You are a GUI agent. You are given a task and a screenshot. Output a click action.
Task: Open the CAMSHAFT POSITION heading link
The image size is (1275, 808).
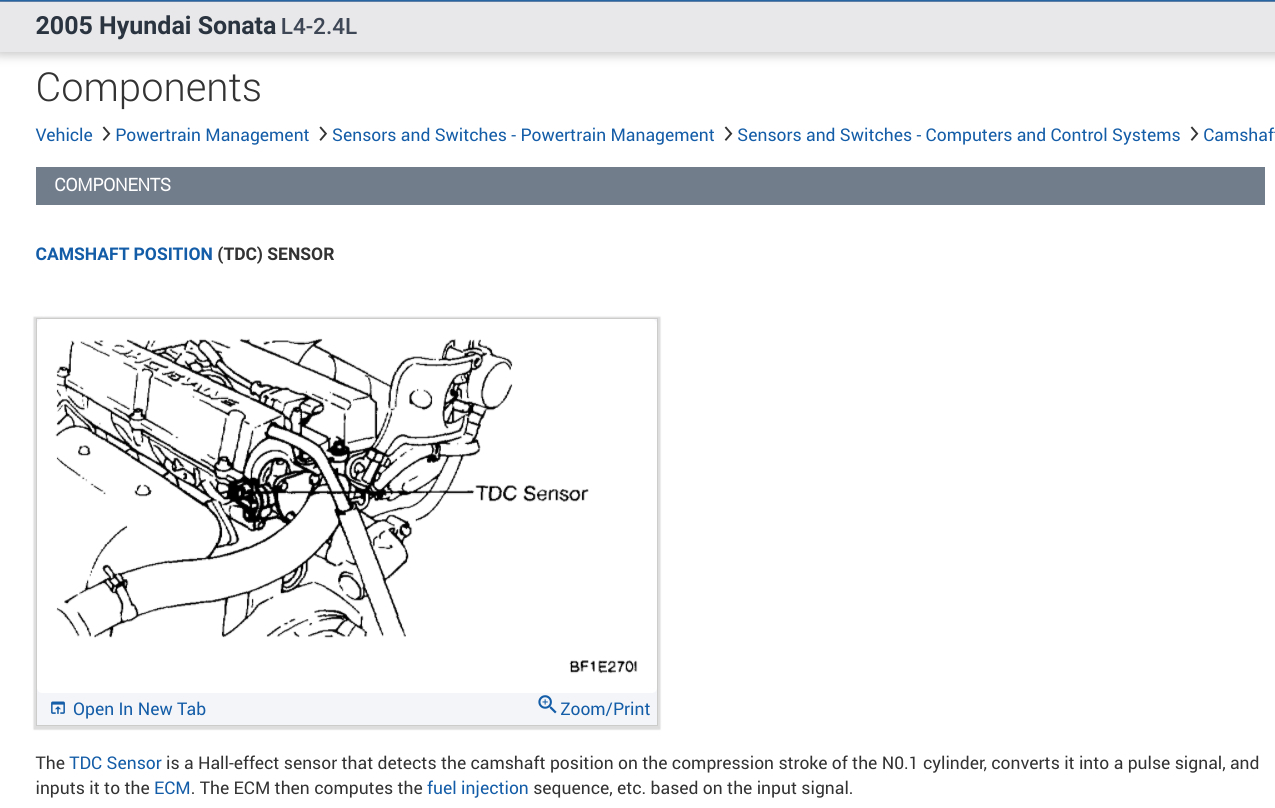coord(124,254)
